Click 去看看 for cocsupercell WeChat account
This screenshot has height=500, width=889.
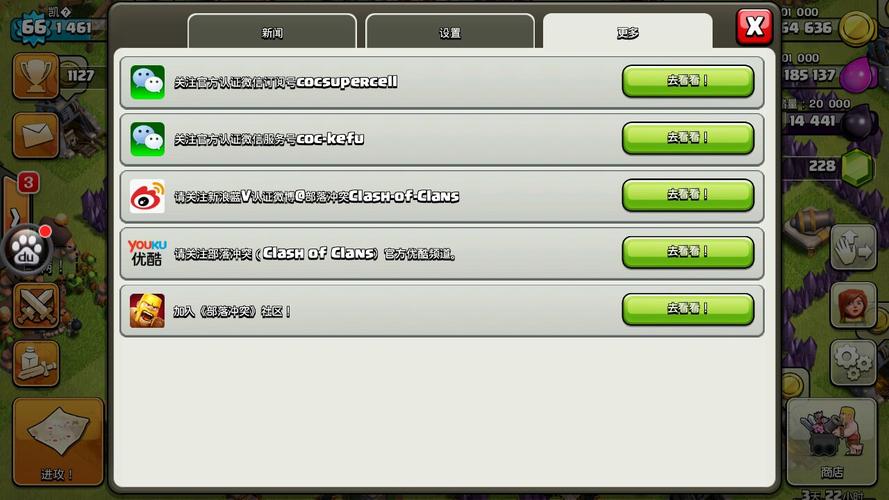[688, 81]
